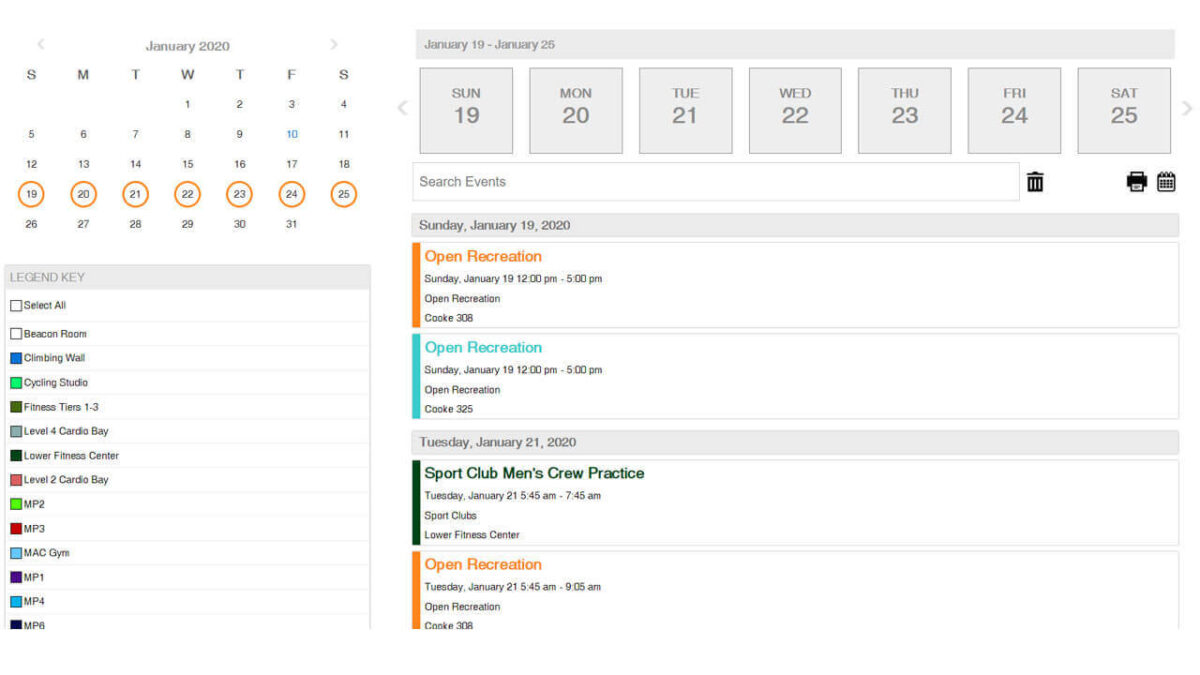This screenshot has height=675, width=1200.
Task: Click the trash icon to clear events
Action: [x=1036, y=181]
